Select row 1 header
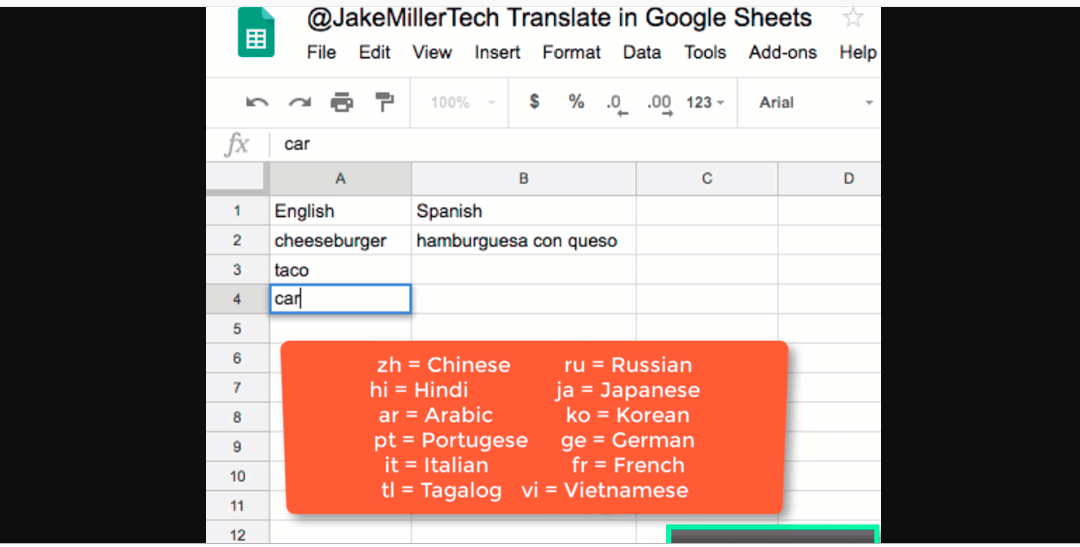Screen dimensions: 1080x547 pyautogui.click(x=238, y=211)
